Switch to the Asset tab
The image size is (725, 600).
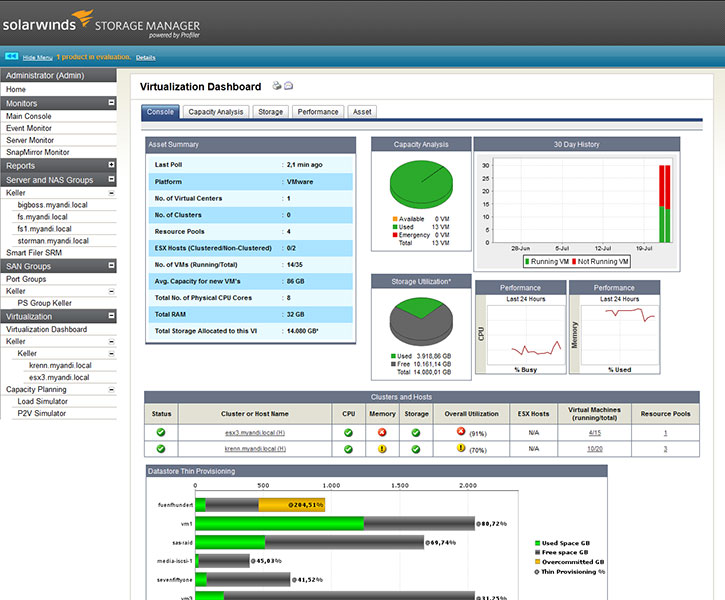362,112
